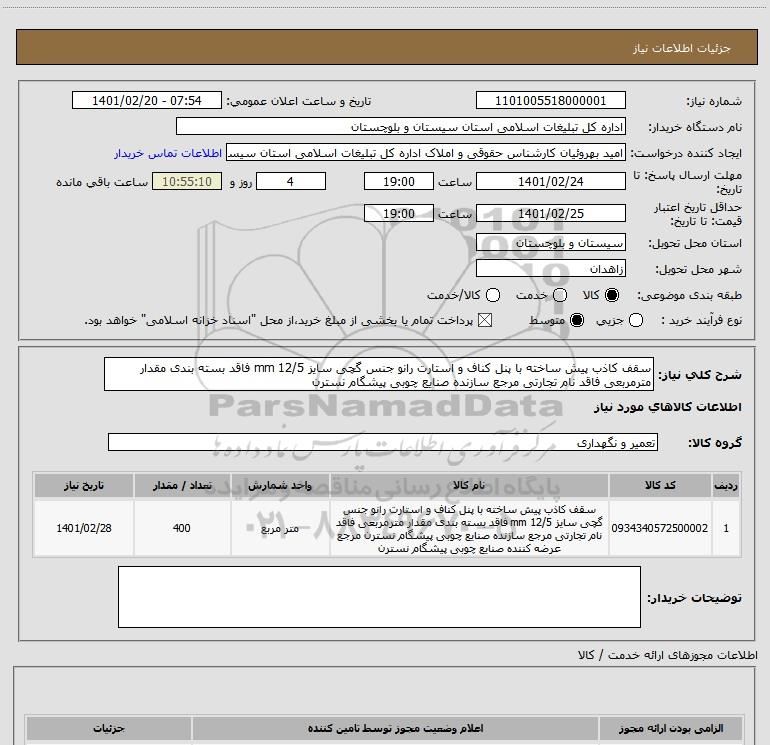This screenshot has height=745, width=770.
Task: Click the price validity time 19:00 field
Action: [399, 213]
